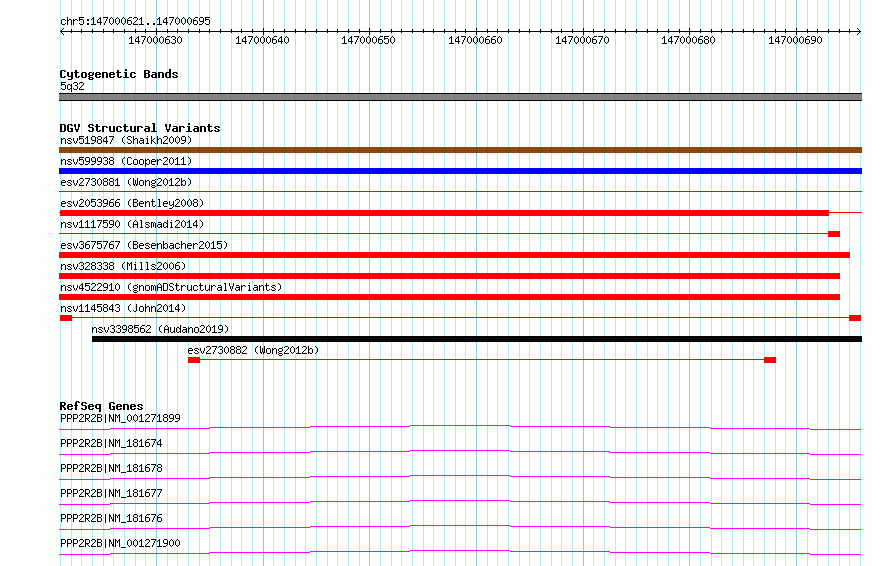Open transcript PPP2R2B|NM_181674
This screenshot has width=890, height=566.
(111, 443)
